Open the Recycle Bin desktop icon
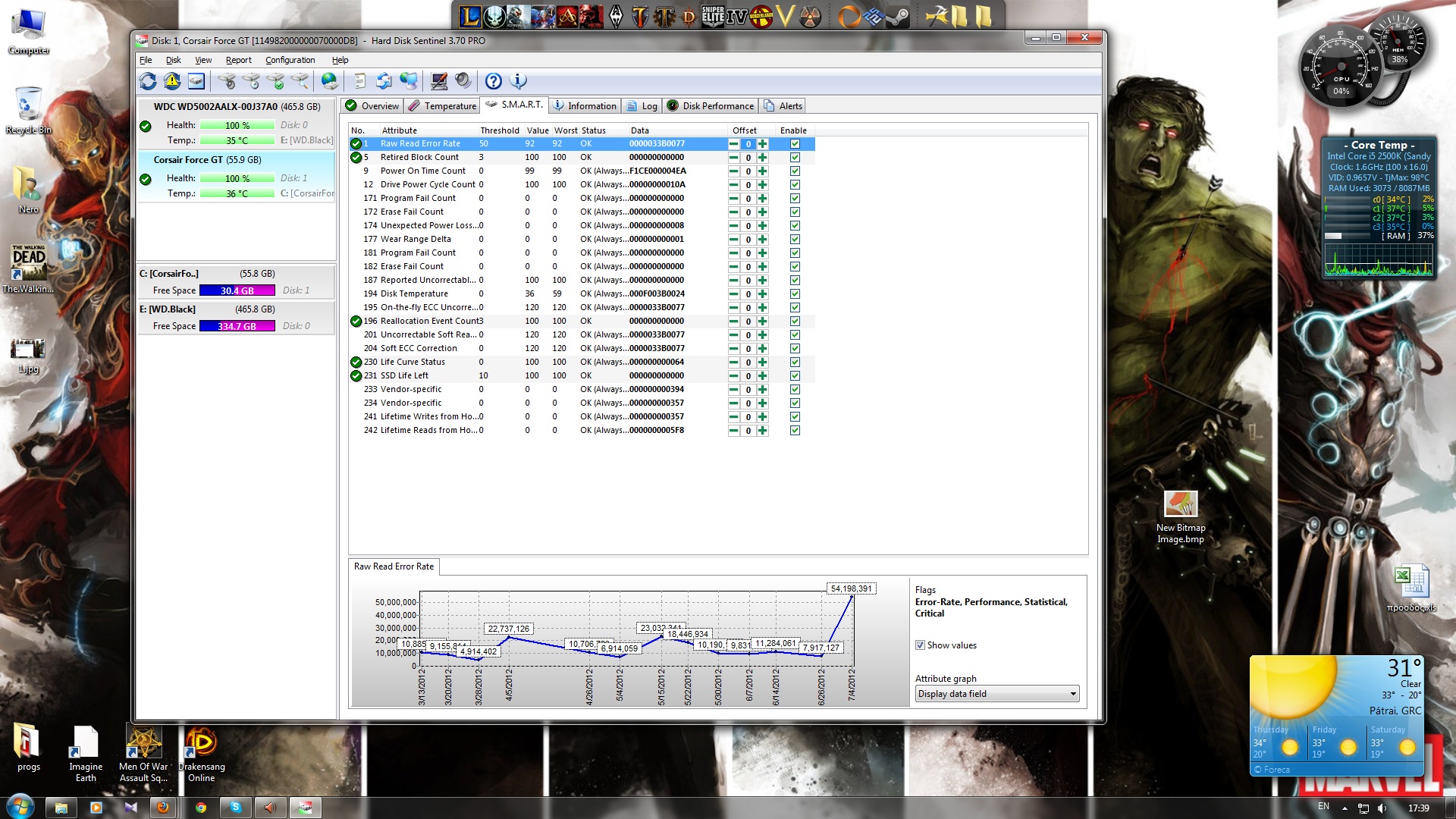 pos(28,111)
